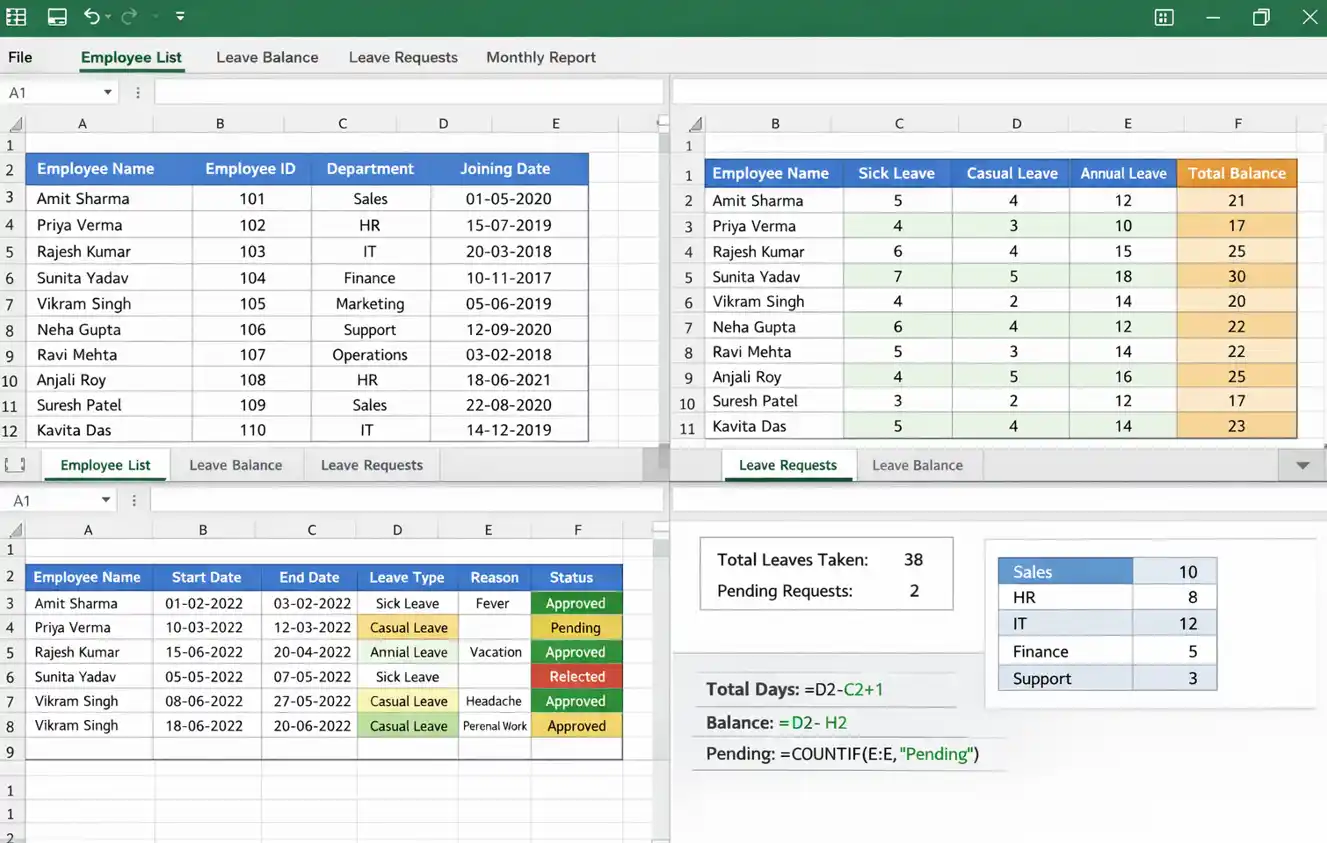Switch to the Monthly Report tab

540,57
